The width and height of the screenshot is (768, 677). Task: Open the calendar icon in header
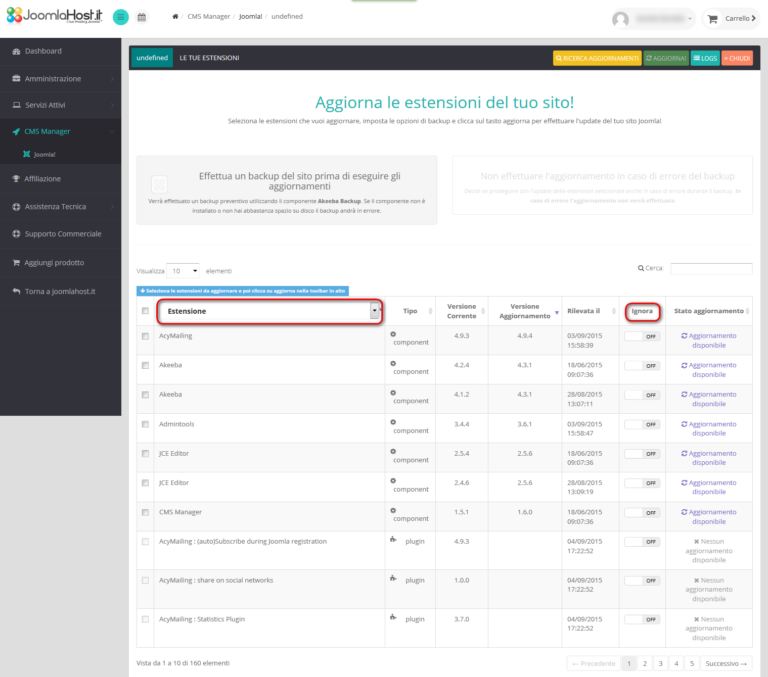[x=142, y=17]
